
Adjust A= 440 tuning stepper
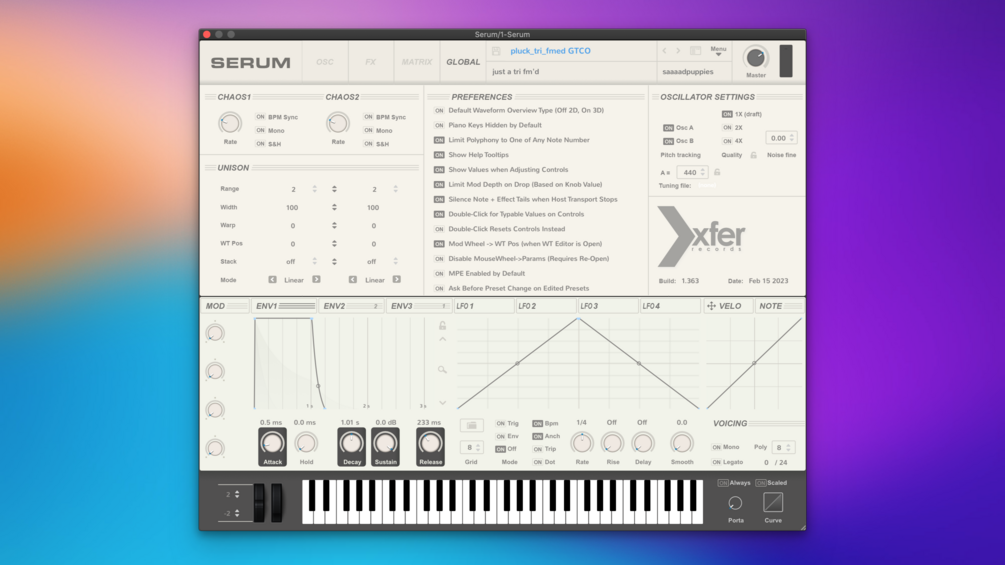[x=702, y=172]
